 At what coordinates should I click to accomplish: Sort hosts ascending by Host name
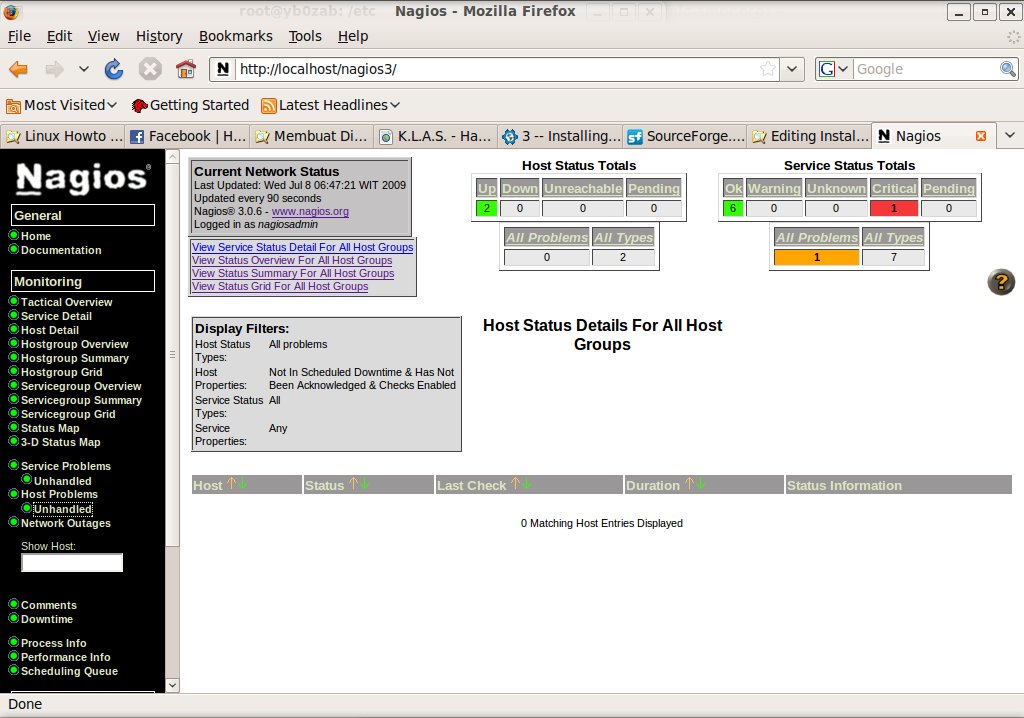pos(230,483)
